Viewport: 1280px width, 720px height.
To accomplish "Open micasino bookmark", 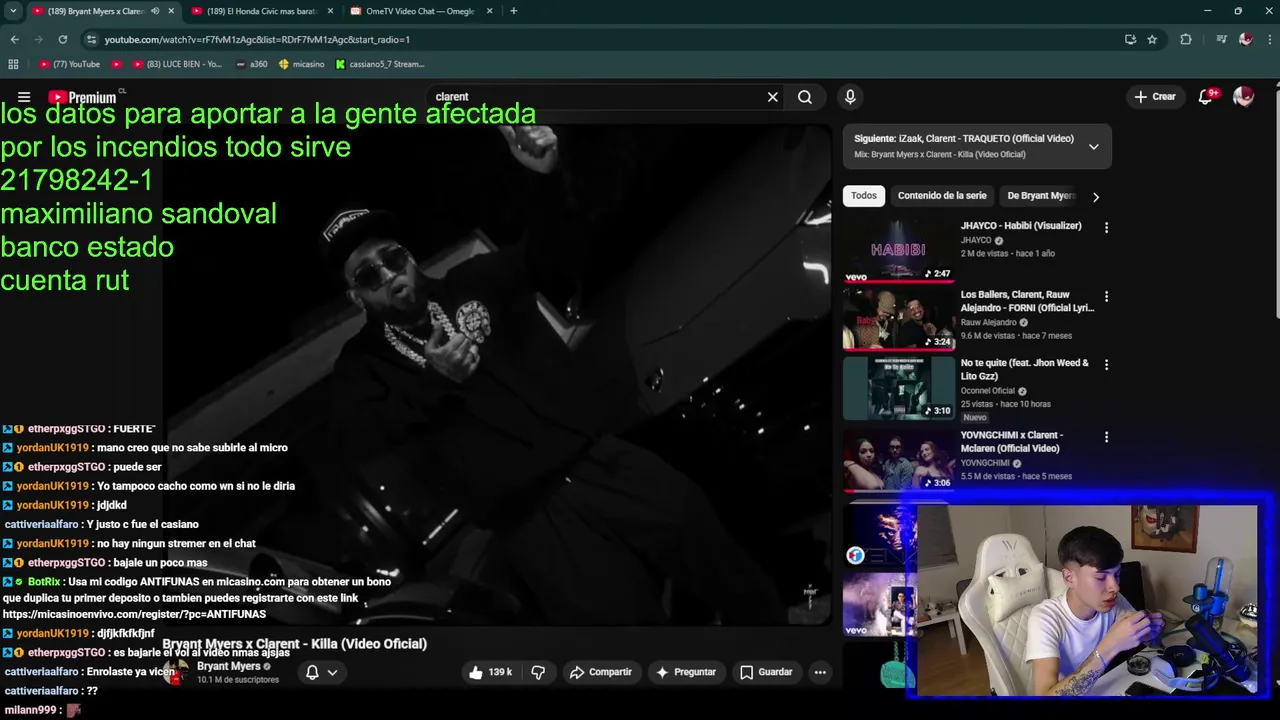I will (302, 64).
